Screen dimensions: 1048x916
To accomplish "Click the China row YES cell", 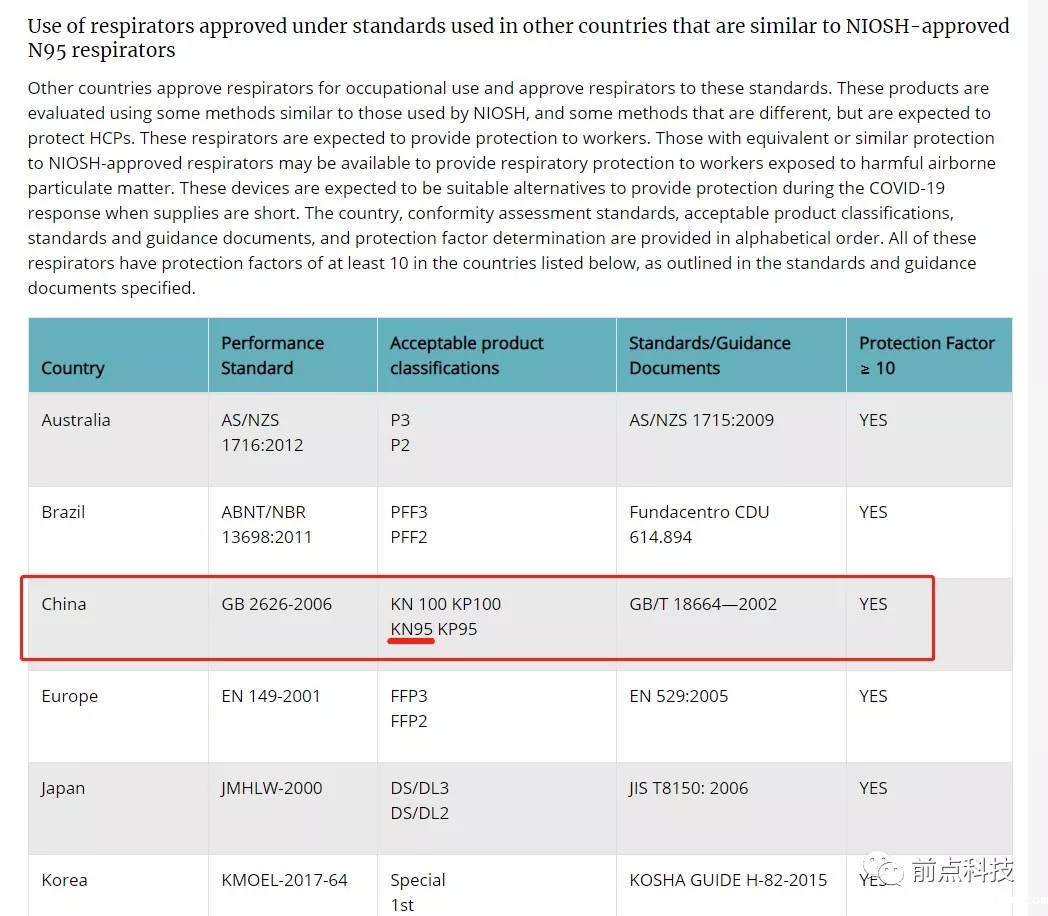I will pos(873,604).
